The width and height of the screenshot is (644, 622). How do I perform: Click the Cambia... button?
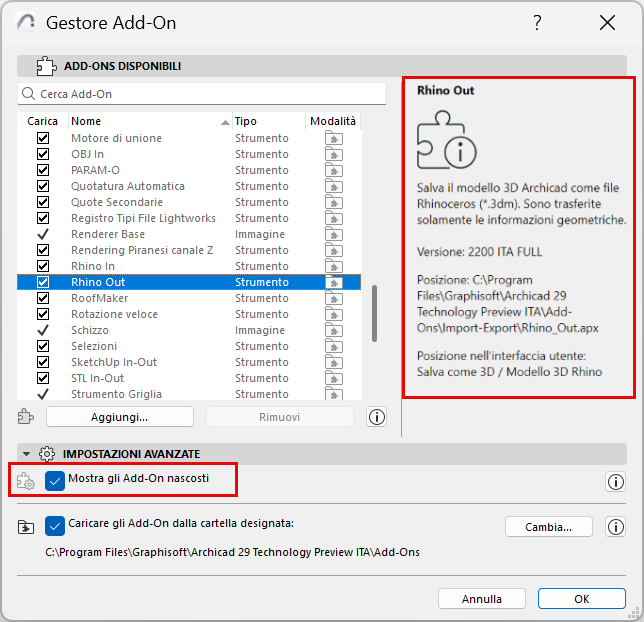coord(549,527)
